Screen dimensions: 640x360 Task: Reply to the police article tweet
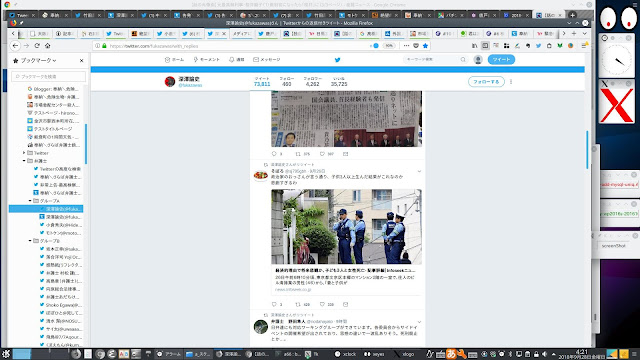click(274, 304)
